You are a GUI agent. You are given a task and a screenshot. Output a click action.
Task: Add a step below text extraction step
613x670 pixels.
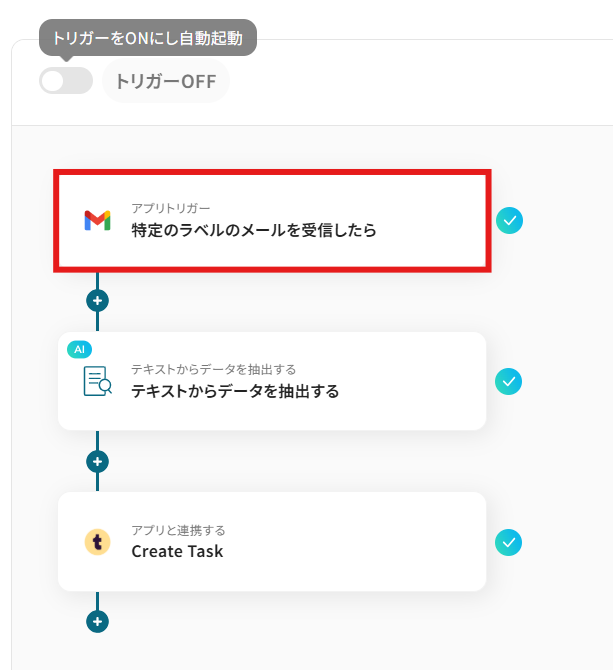97,461
